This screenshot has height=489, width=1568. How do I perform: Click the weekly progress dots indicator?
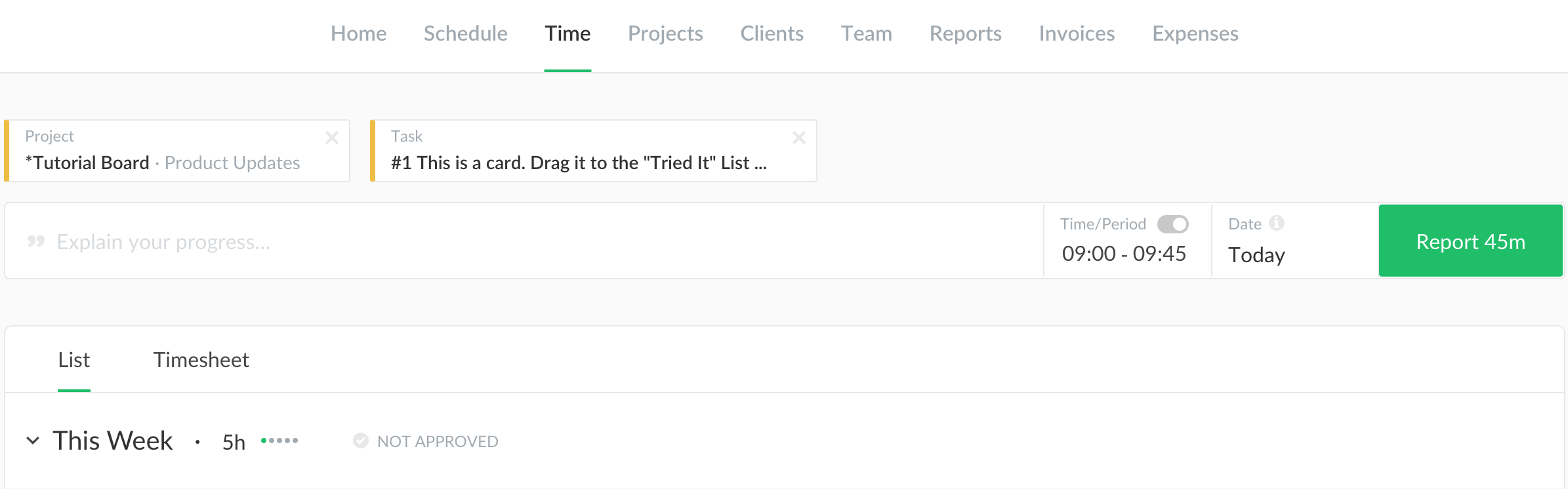(279, 440)
